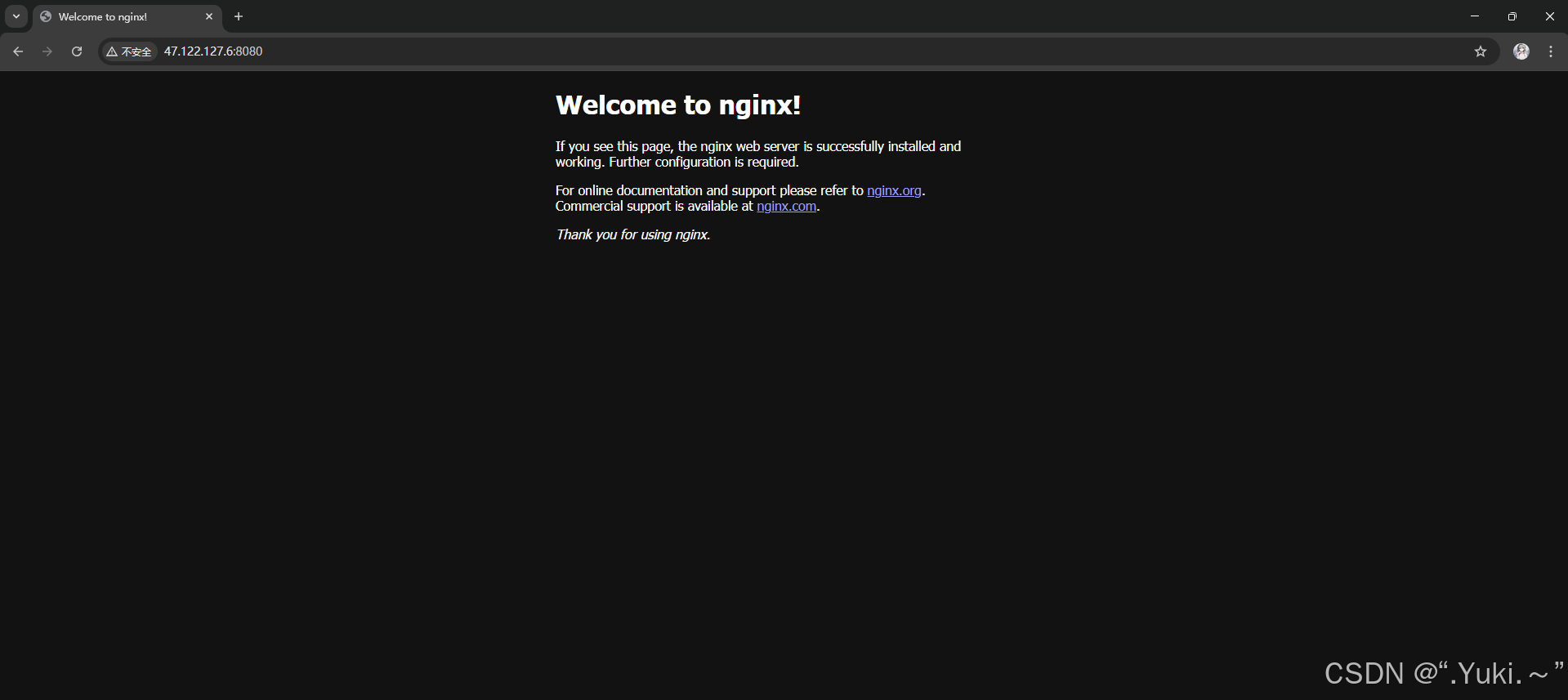
Task: Go forward to the next page
Action: (x=47, y=51)
